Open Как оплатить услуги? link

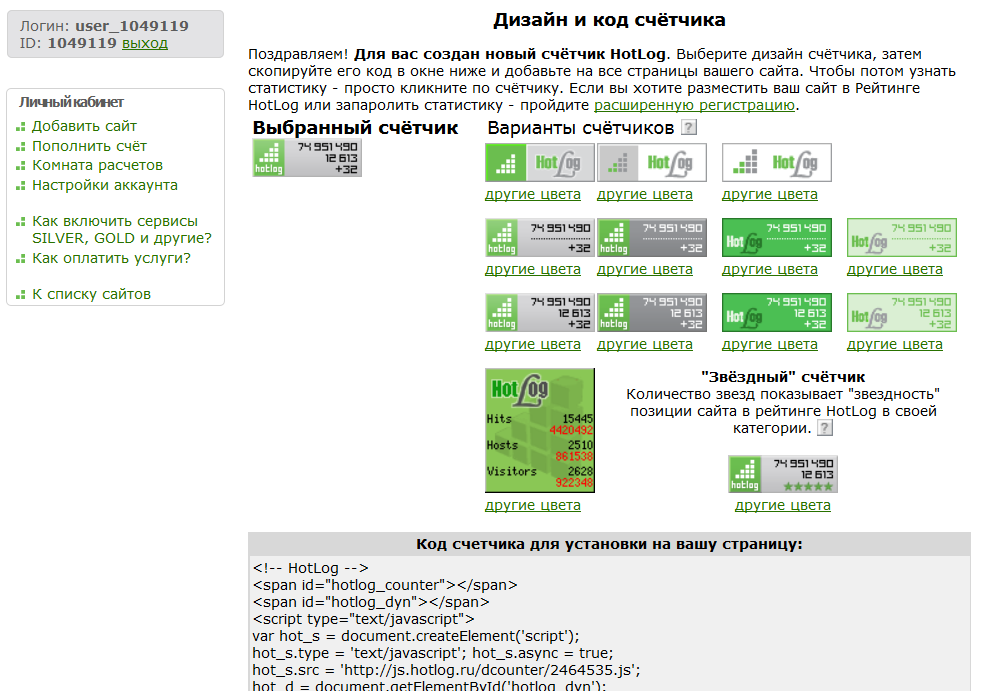coord(112,258)
